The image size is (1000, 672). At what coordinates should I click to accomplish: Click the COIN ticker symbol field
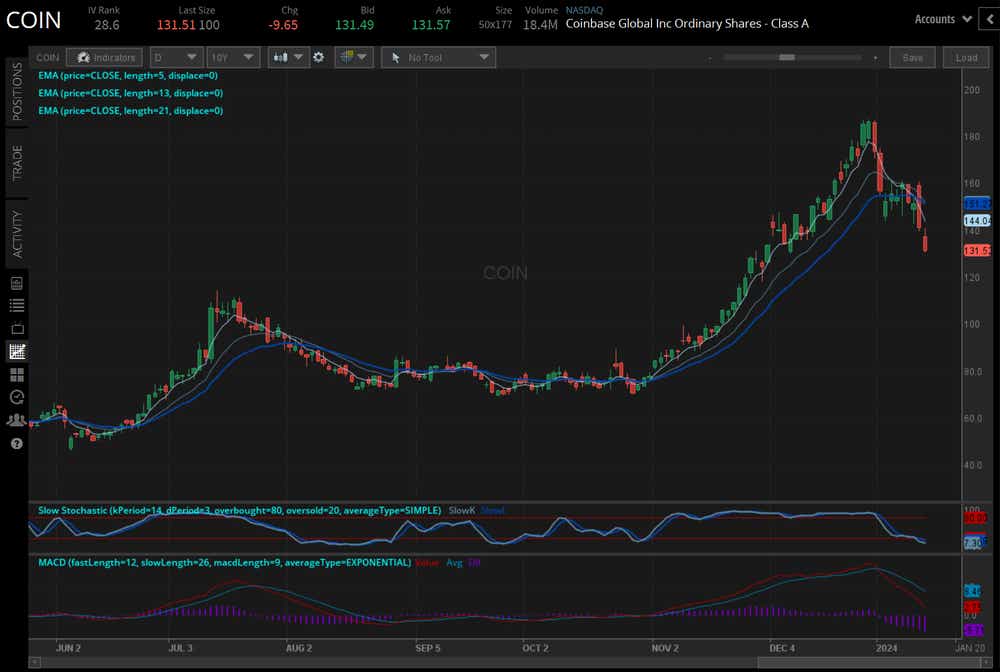pos(48,58)
